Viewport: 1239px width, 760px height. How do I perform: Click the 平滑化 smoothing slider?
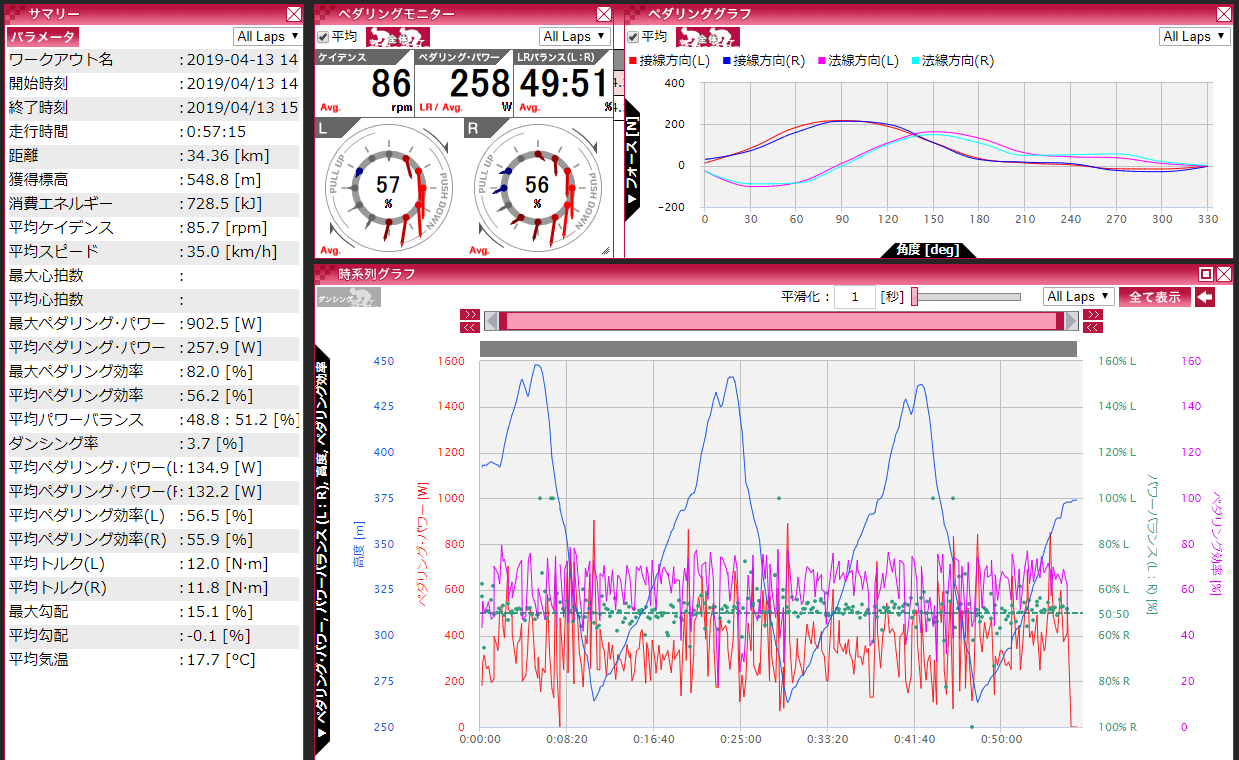966,297
